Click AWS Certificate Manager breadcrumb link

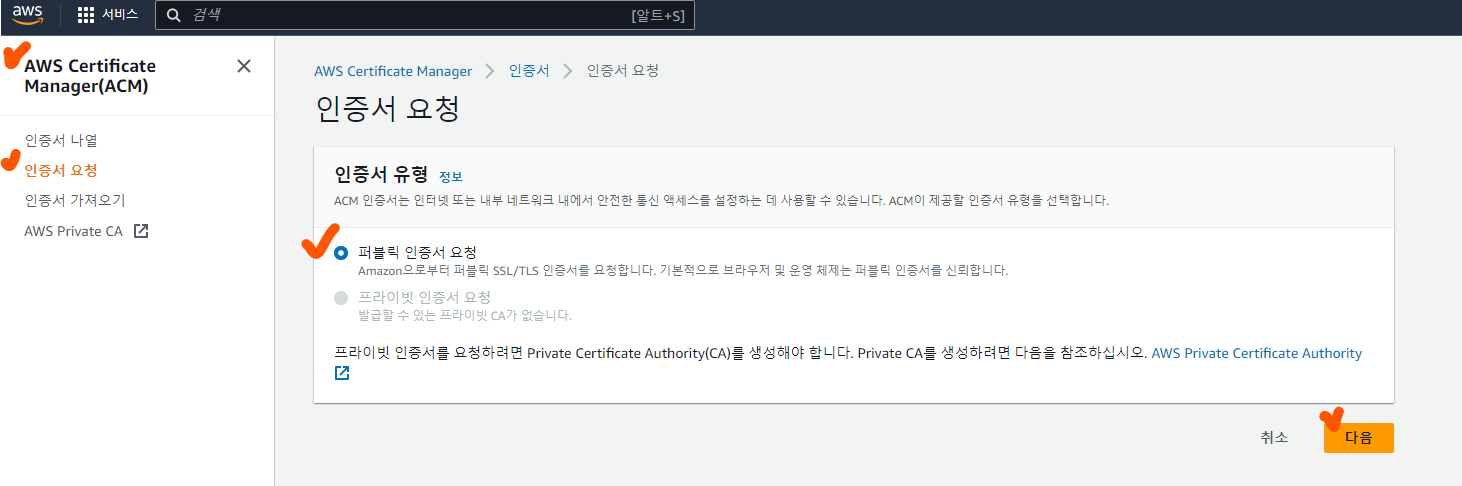click(x=392, y=71)
